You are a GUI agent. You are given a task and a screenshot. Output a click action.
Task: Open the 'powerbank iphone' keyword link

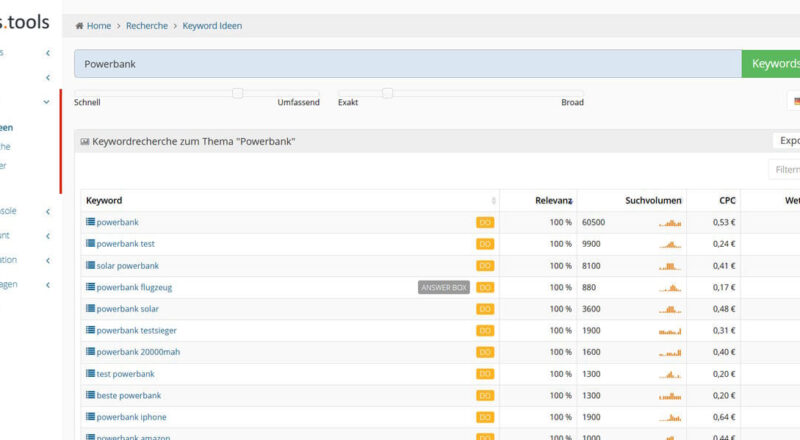132,417
